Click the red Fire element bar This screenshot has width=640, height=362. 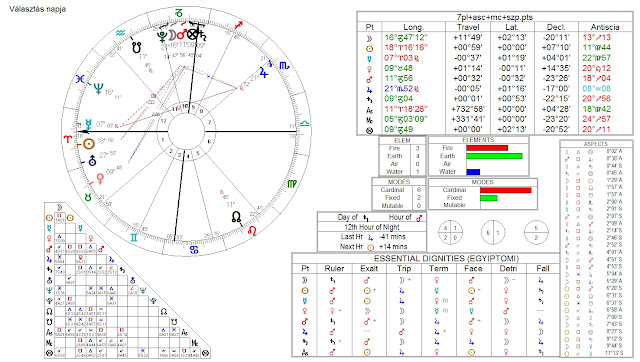[x=487, y=148]
